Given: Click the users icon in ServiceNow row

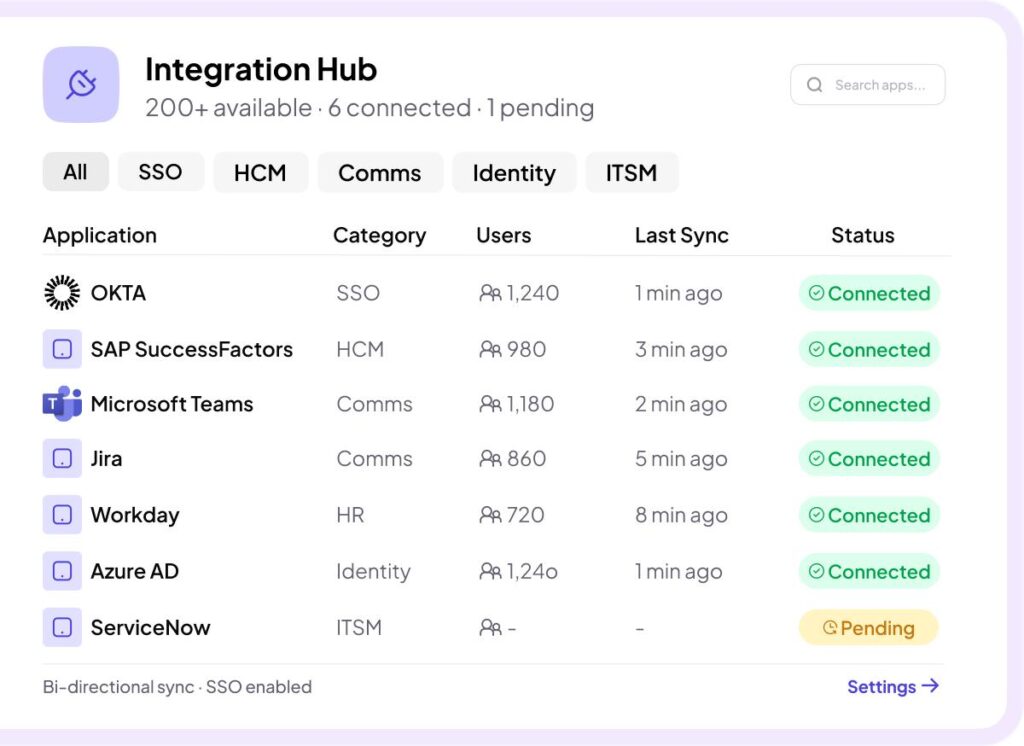Looking at the screenshot, I should pos(490,628).
